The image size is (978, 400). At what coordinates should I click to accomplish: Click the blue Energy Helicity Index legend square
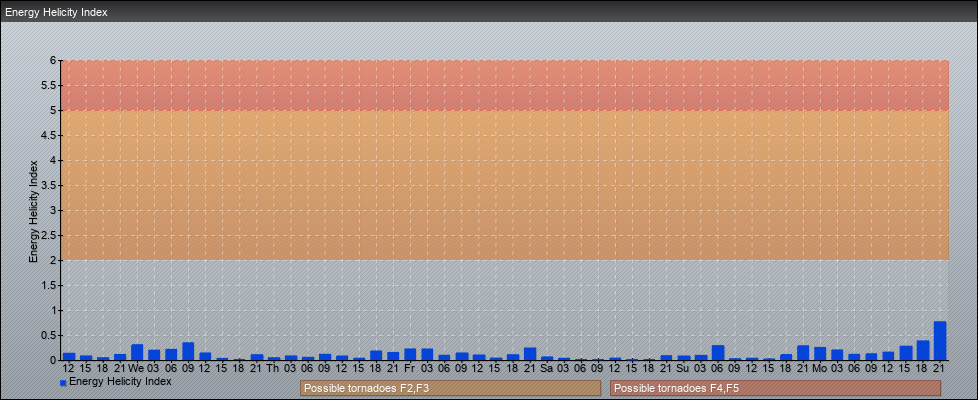(63, 383)
